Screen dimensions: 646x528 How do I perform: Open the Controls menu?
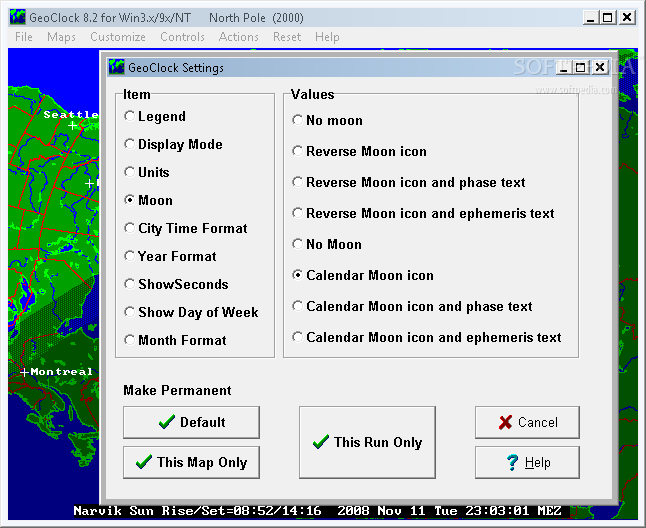tap(182, 37)
